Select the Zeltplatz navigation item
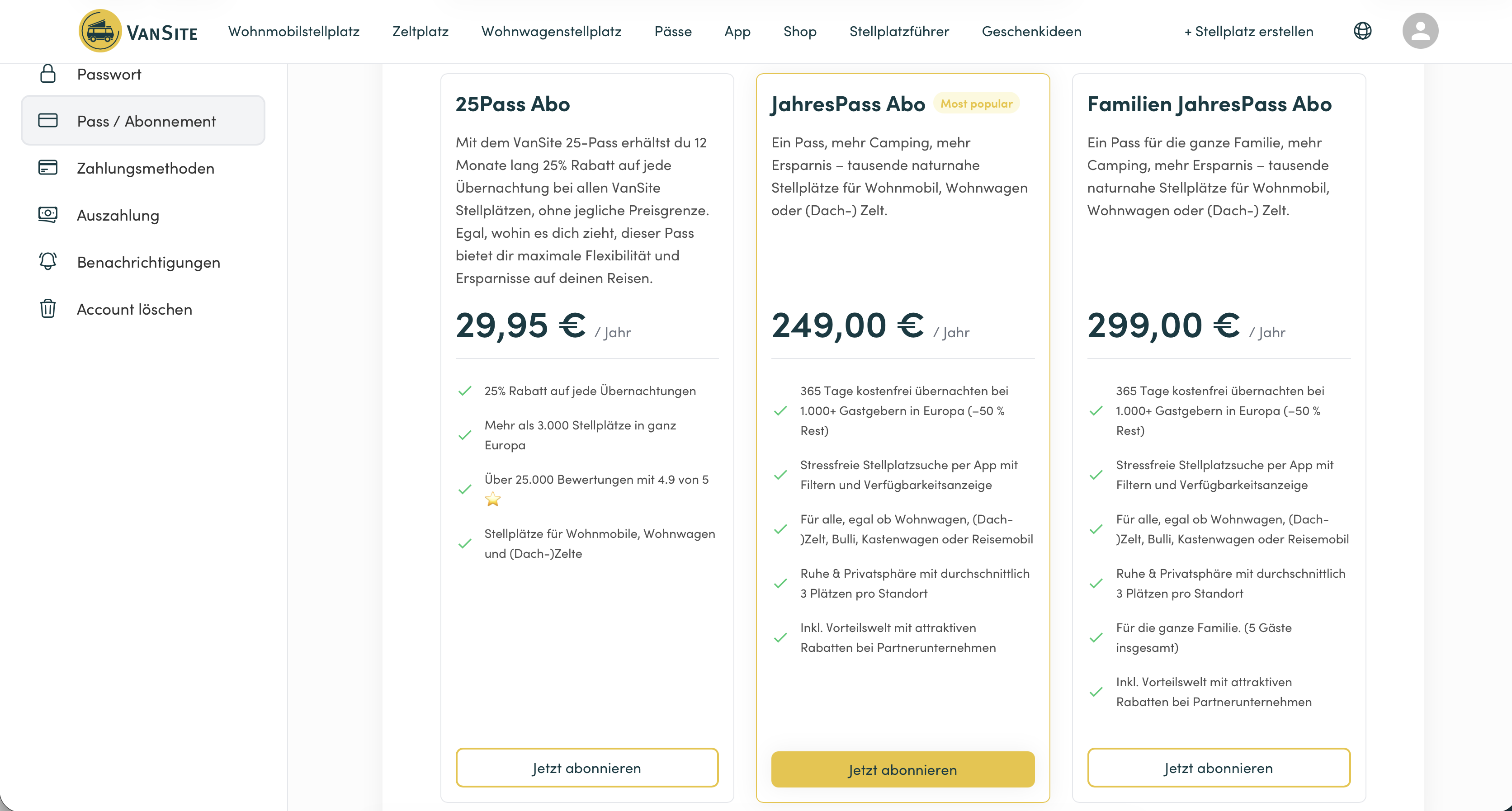Viewport: 1512px width, 811px height. coord(420,32)
